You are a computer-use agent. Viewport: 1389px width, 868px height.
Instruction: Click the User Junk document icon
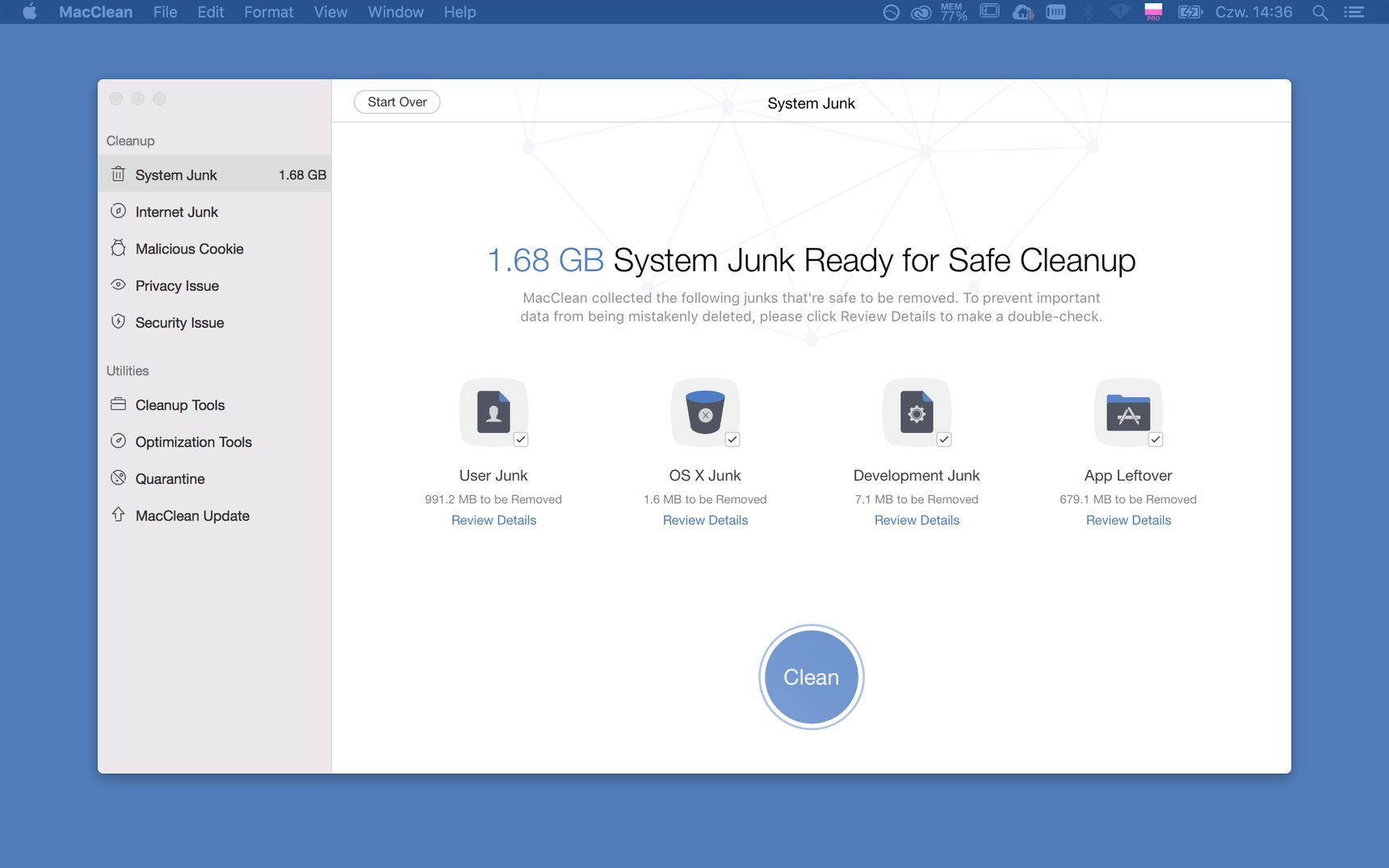coord(493,412)
